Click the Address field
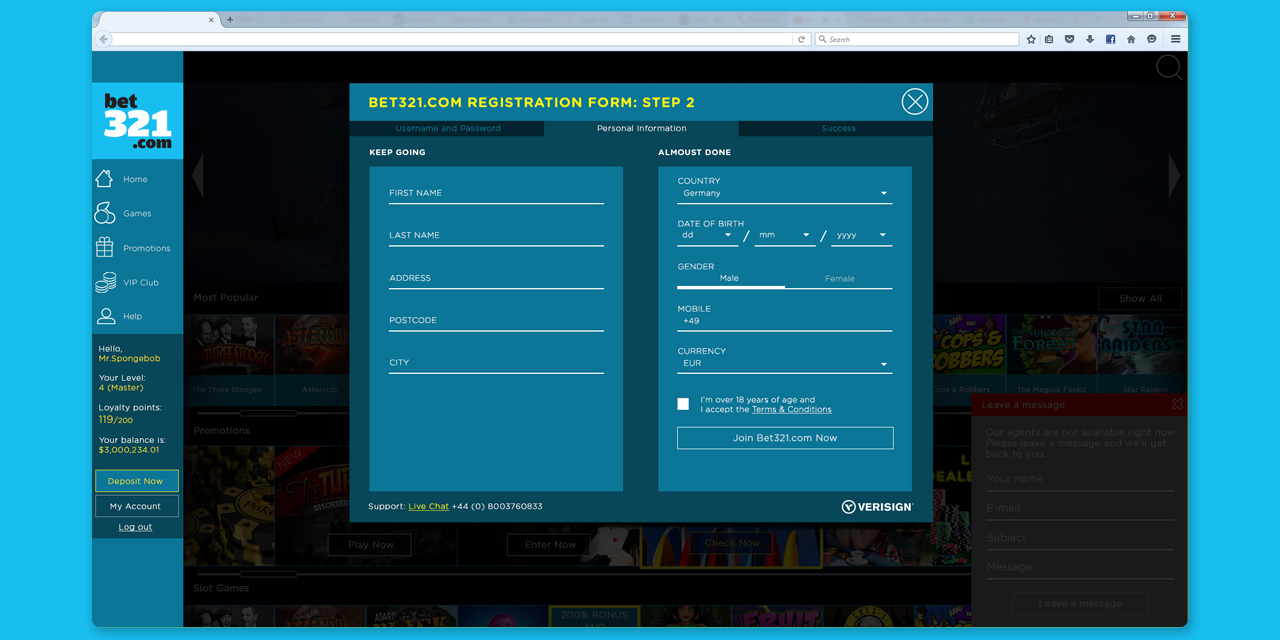 click(496, 278)
